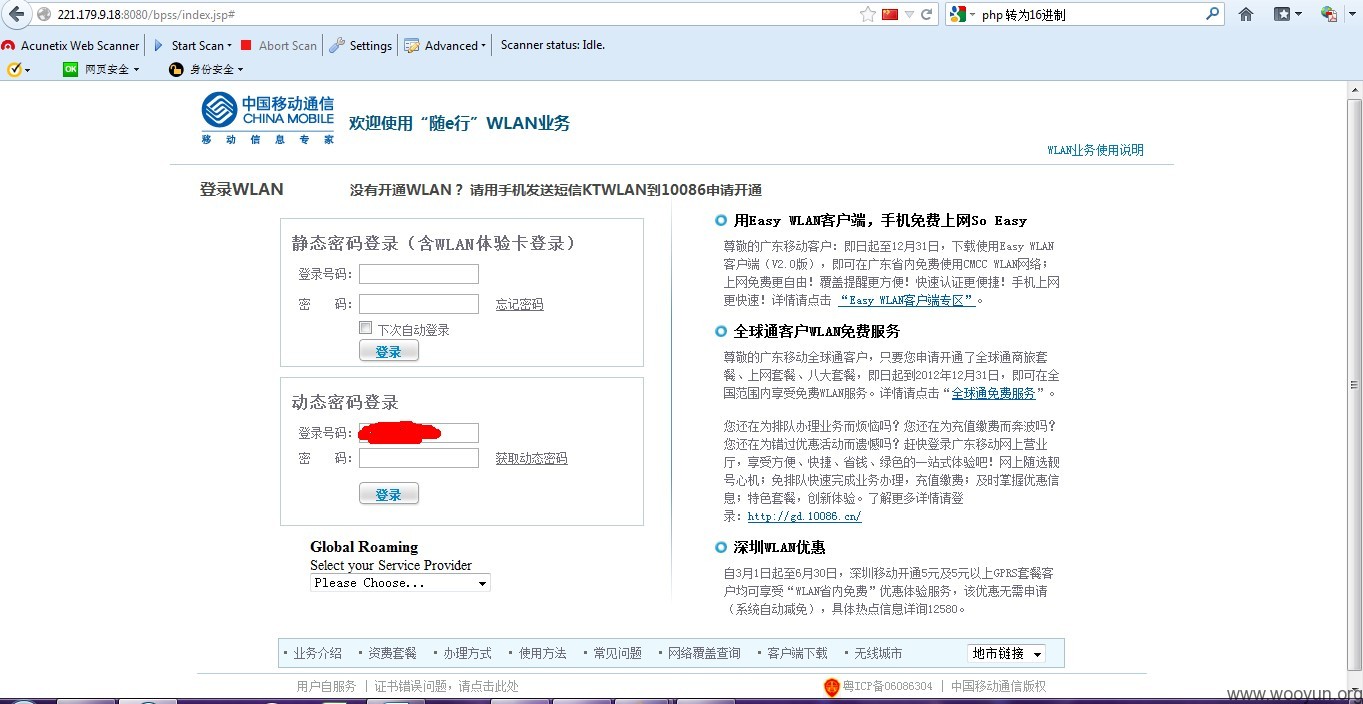
Task: Click 登录 button under static password login
Action: [x=388, y=351]
